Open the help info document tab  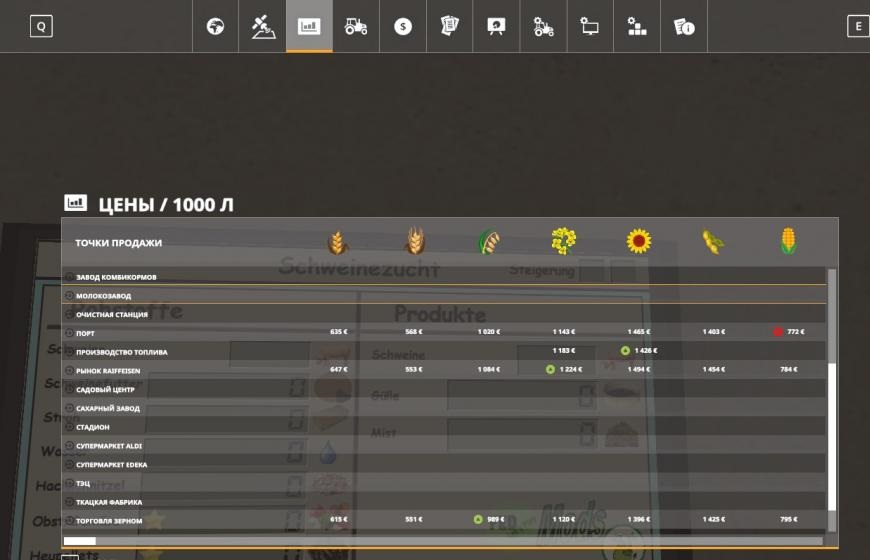point(684,27)
